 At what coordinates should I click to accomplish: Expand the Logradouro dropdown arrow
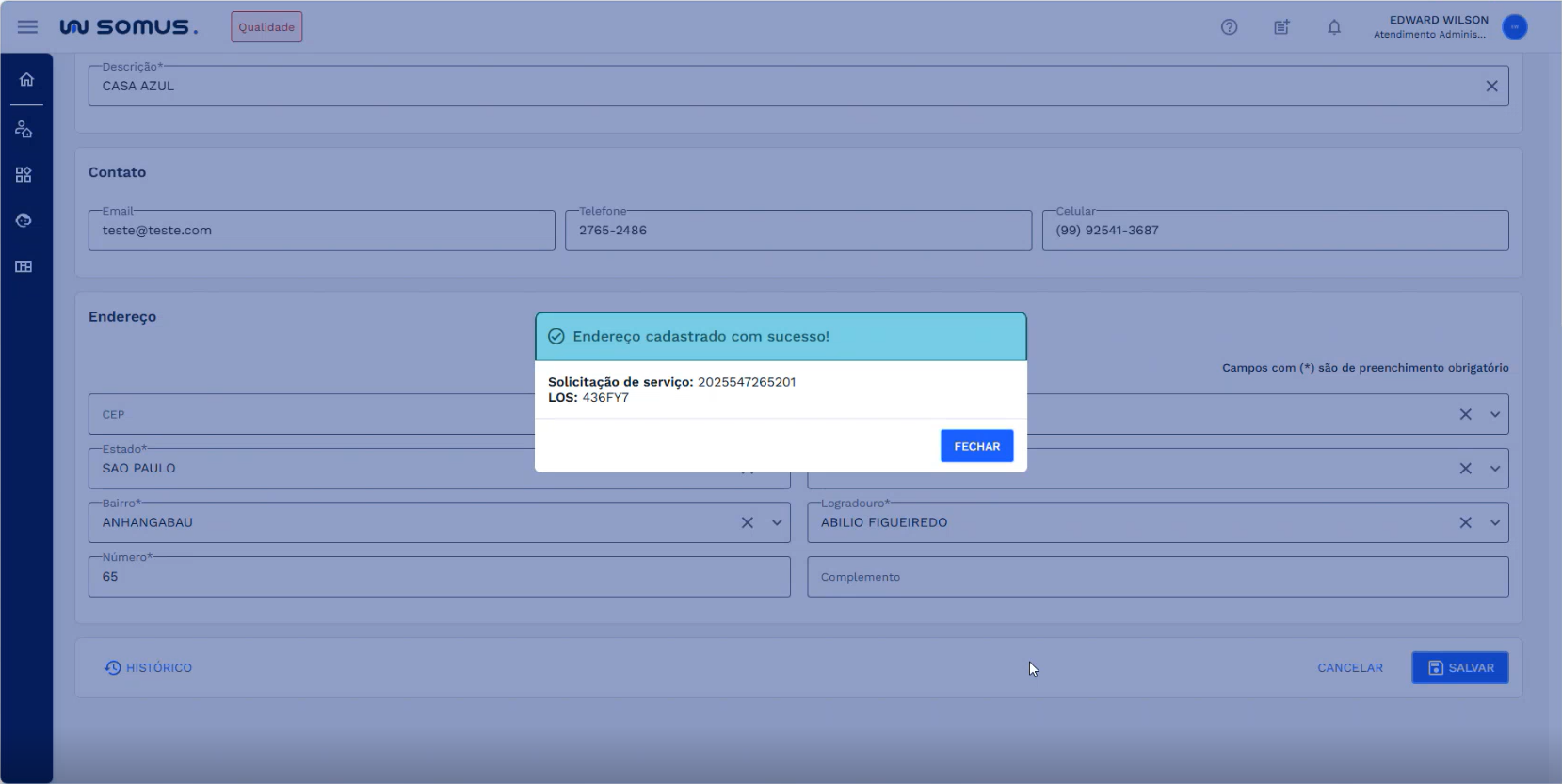pos(1495,523)
